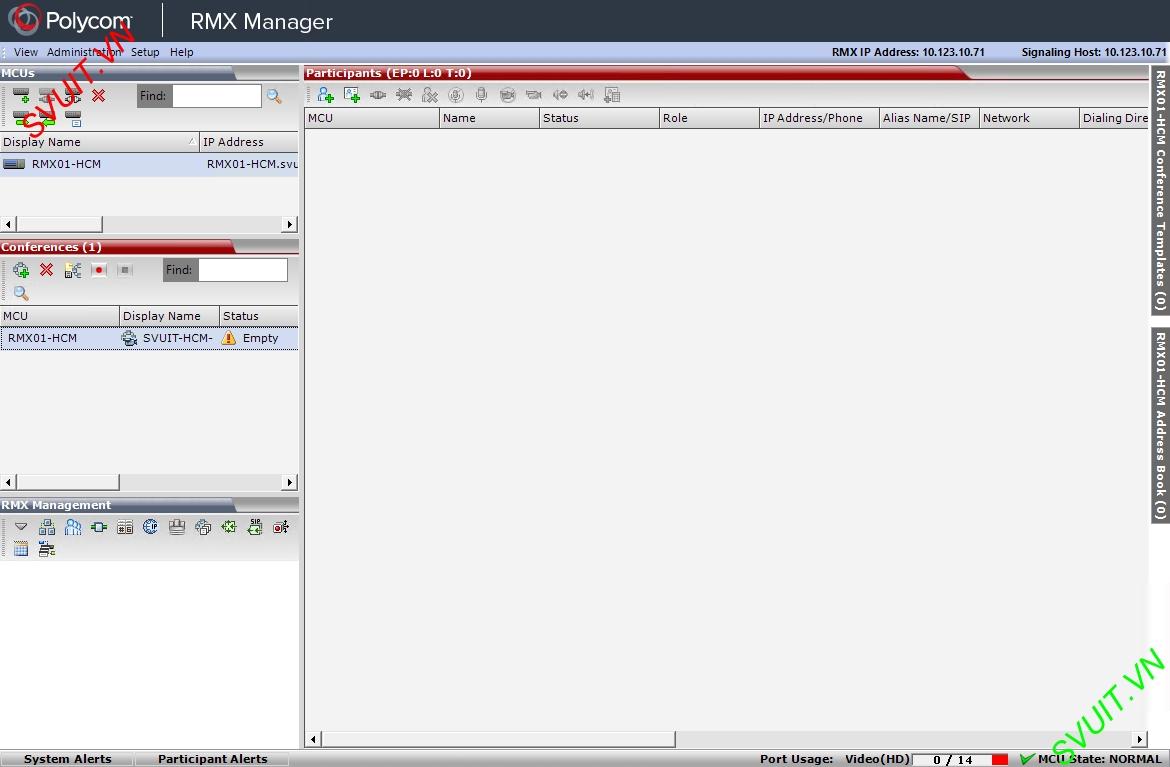Select RMX01-HCM row in MCUs list
The height and width of the screenshot is (767, 1170).
149,164
